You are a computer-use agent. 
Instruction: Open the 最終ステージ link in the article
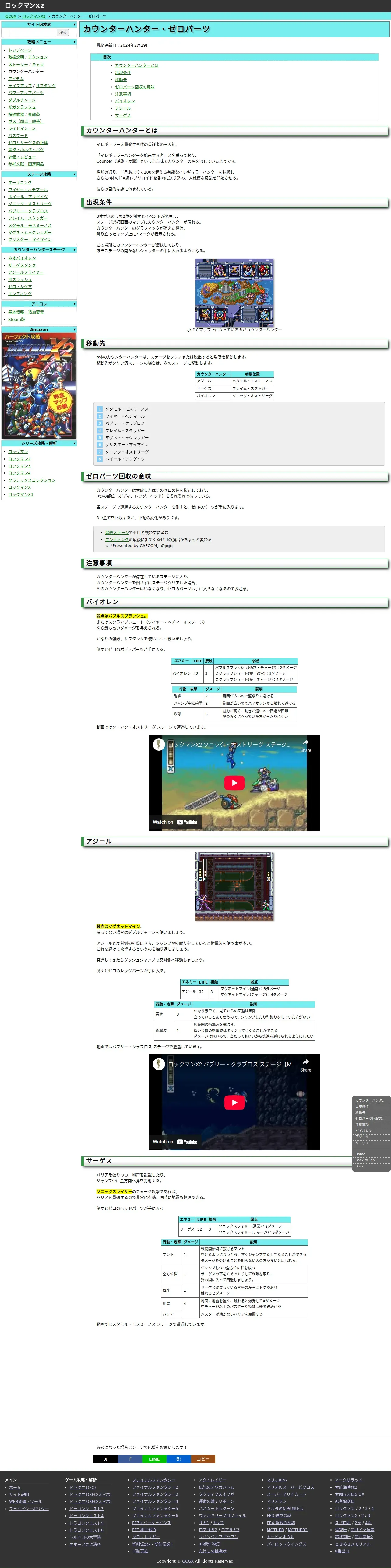[117, 532]
